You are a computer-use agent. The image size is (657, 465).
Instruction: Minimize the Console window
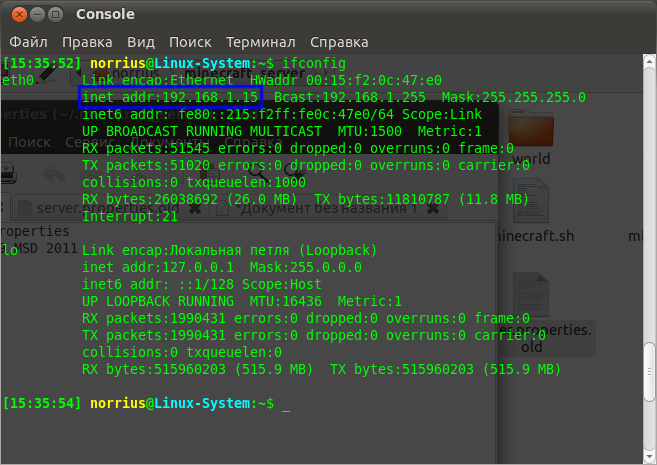click(37, 14)
